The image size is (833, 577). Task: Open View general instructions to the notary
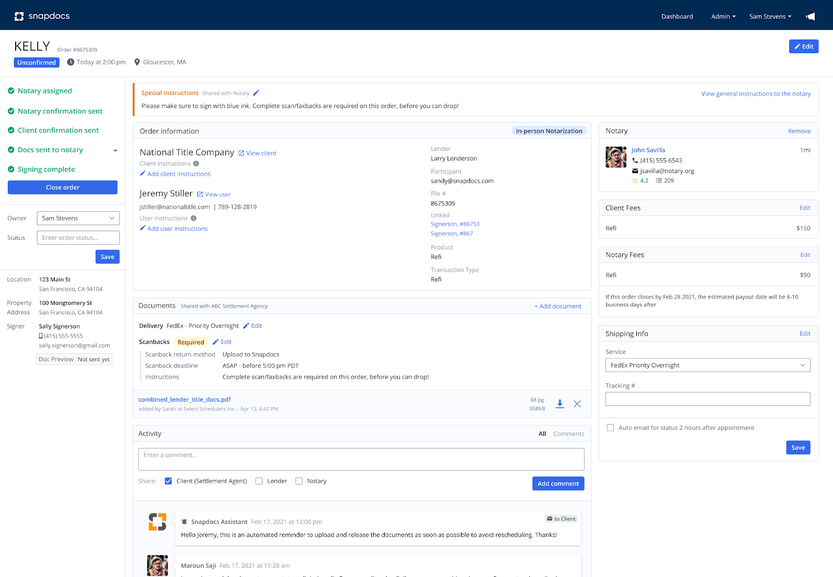pyautogui.click(x=755, y=94)
